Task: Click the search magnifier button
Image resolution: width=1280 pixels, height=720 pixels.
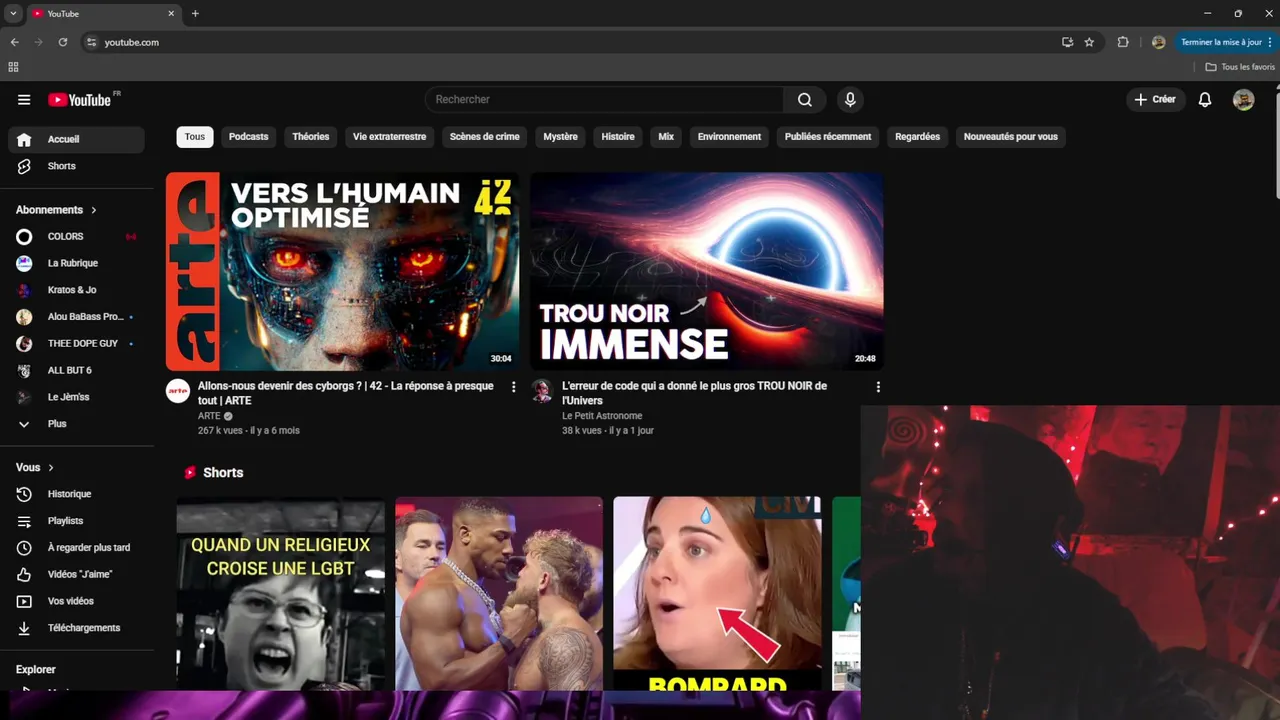Action: pos(805,100)
